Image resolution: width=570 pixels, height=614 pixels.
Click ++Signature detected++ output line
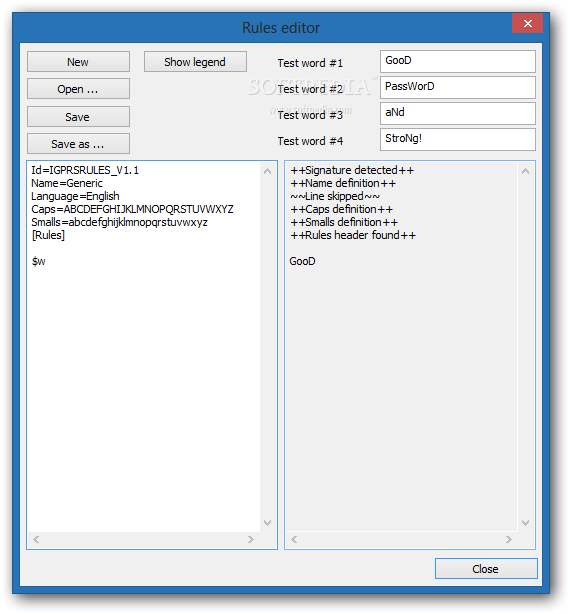352,170
